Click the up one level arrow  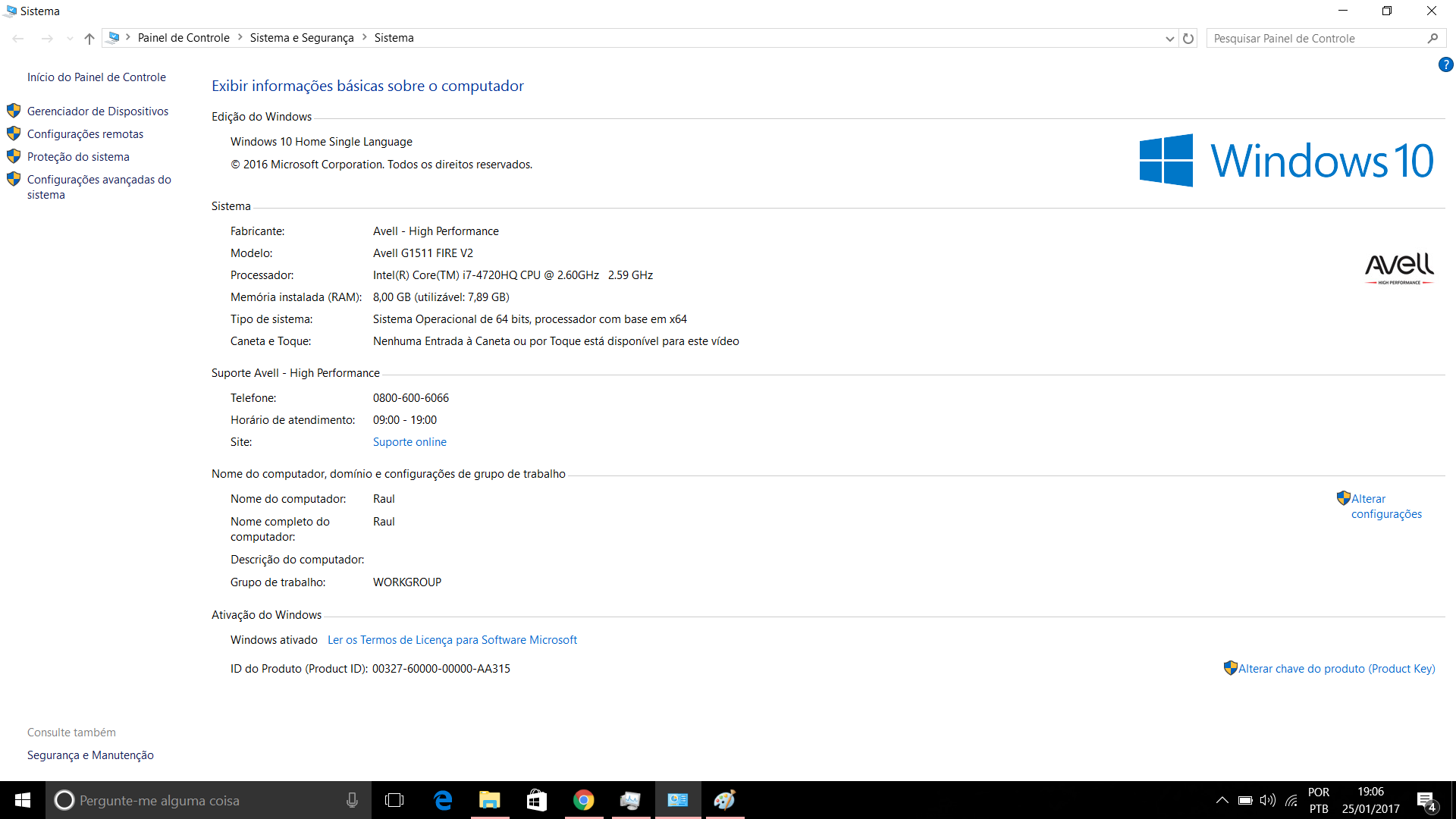click(89, 38)
